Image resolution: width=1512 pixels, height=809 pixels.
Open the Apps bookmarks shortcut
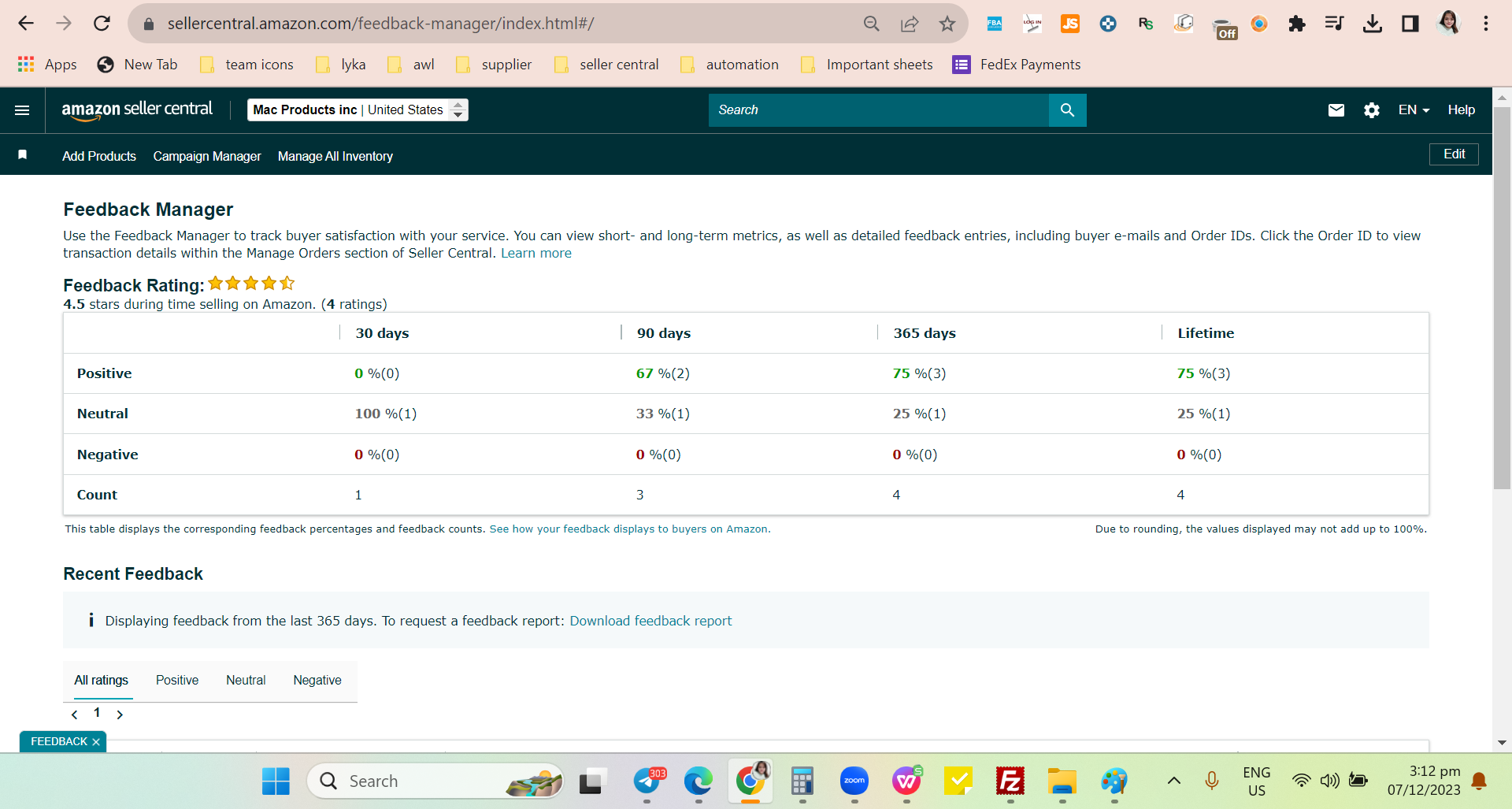[x=47, y=65]
